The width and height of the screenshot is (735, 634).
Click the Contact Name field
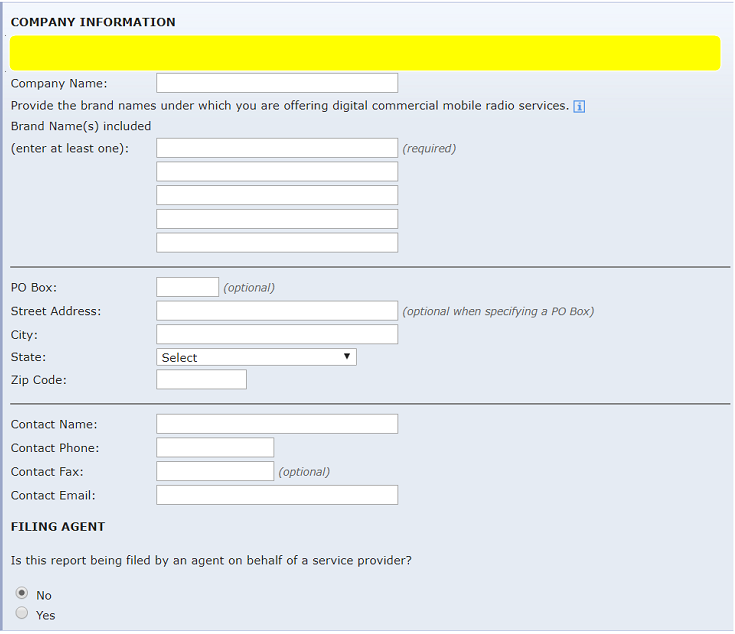[x=277, y=424]
